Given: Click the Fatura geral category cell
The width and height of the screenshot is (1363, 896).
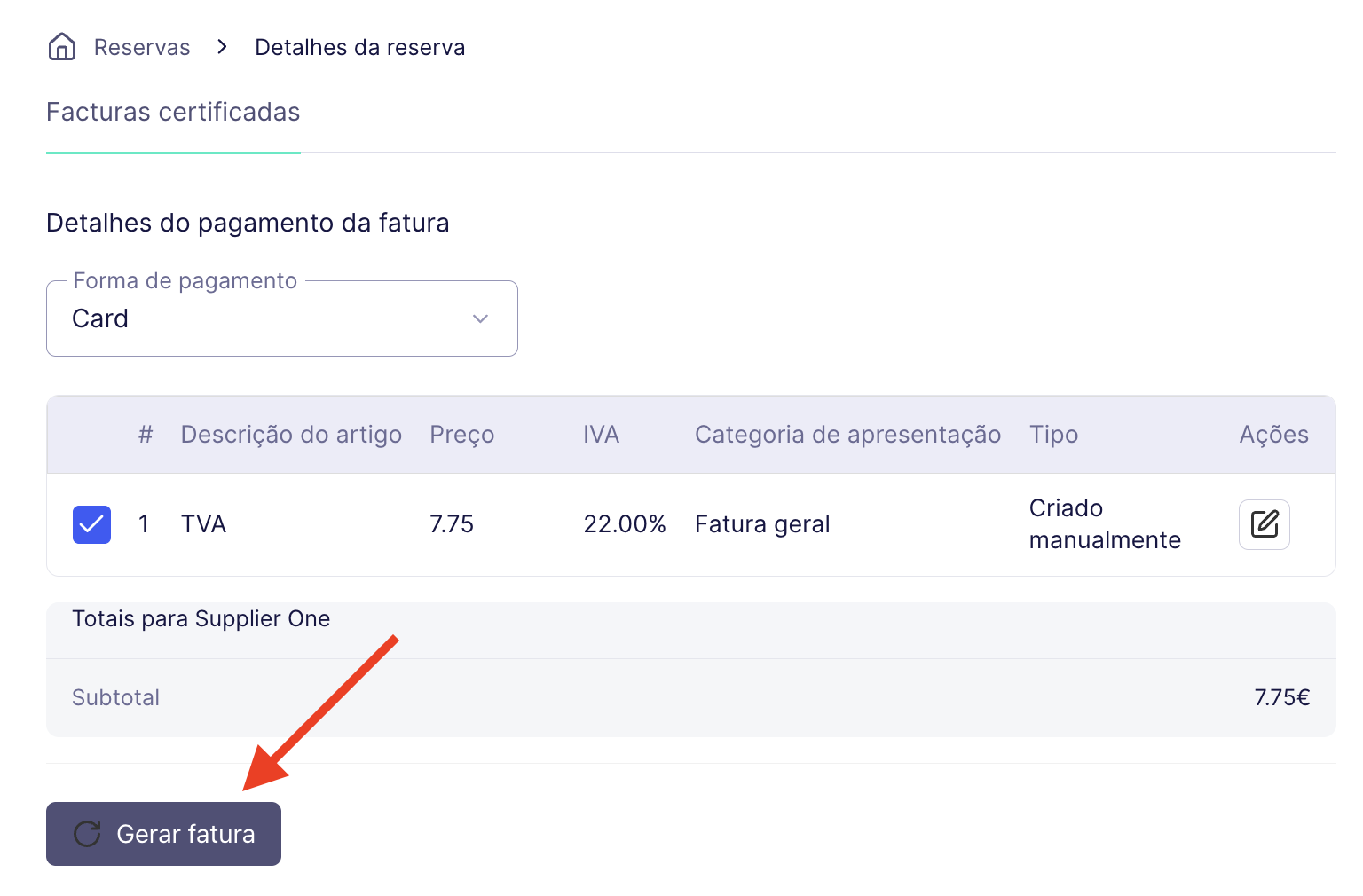Looking at the screenshot, I should (x=762, y=524).
